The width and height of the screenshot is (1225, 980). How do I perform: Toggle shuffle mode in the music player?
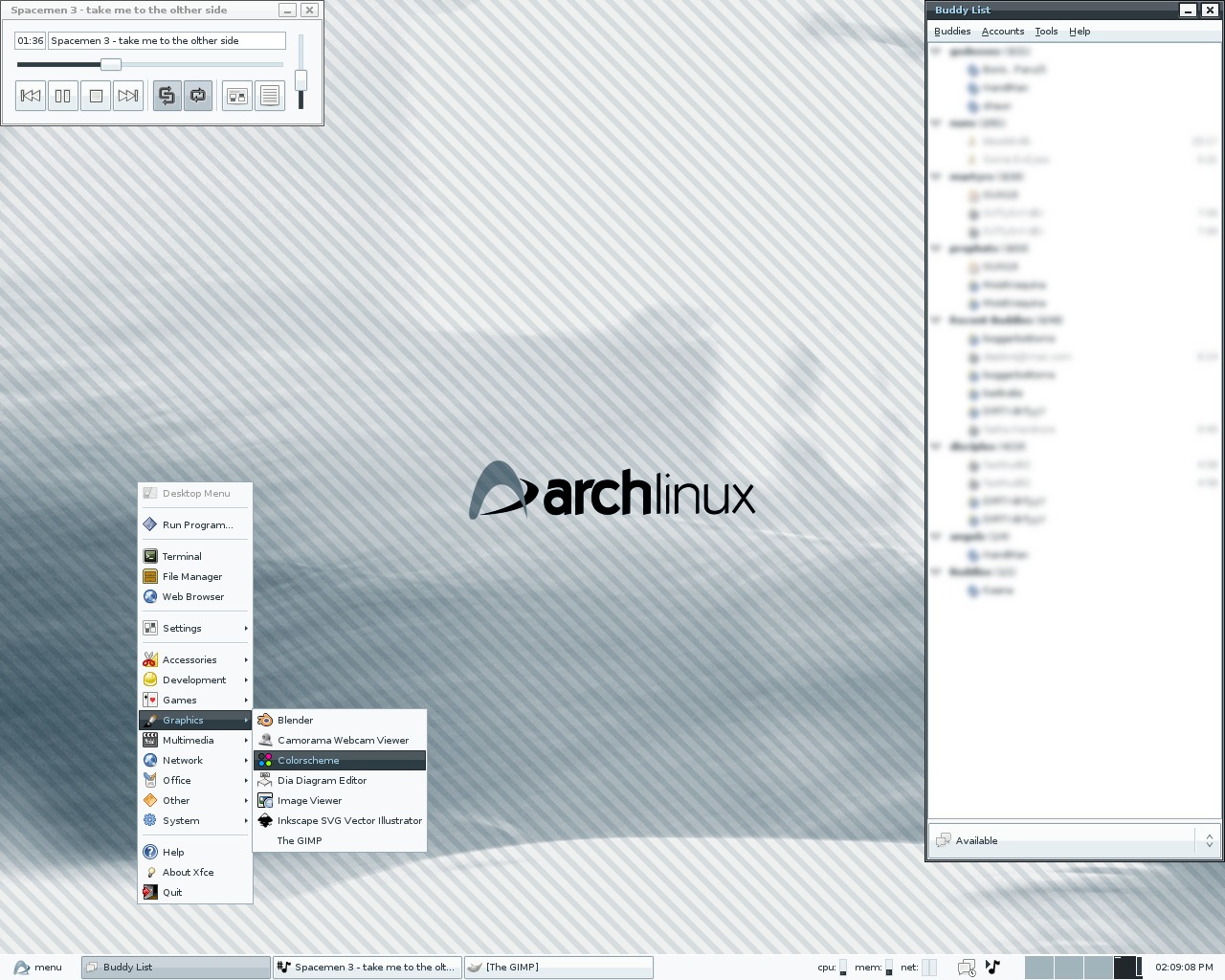(x=167, y=96)
